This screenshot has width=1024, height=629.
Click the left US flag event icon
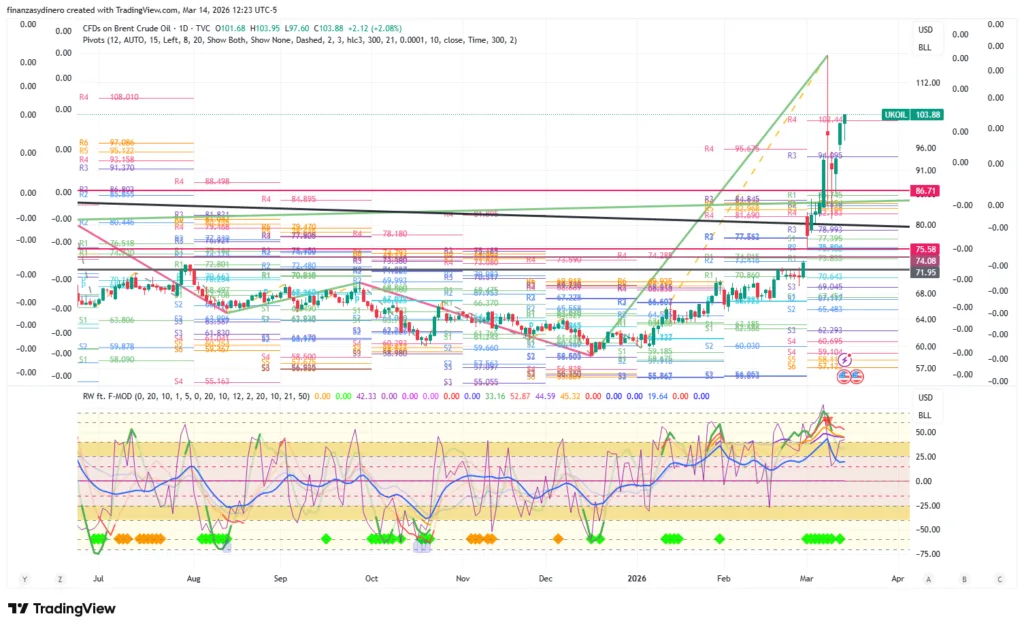point(843,375)
